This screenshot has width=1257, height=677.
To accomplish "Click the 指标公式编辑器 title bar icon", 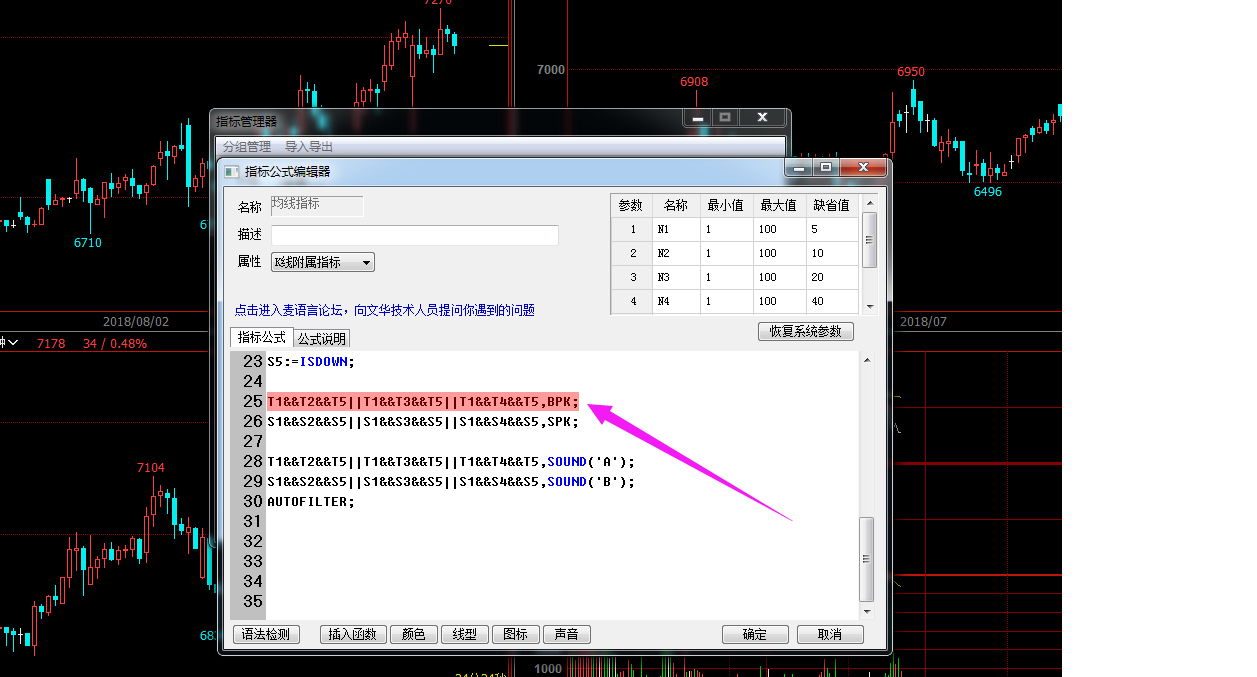I will coord(232,171).
